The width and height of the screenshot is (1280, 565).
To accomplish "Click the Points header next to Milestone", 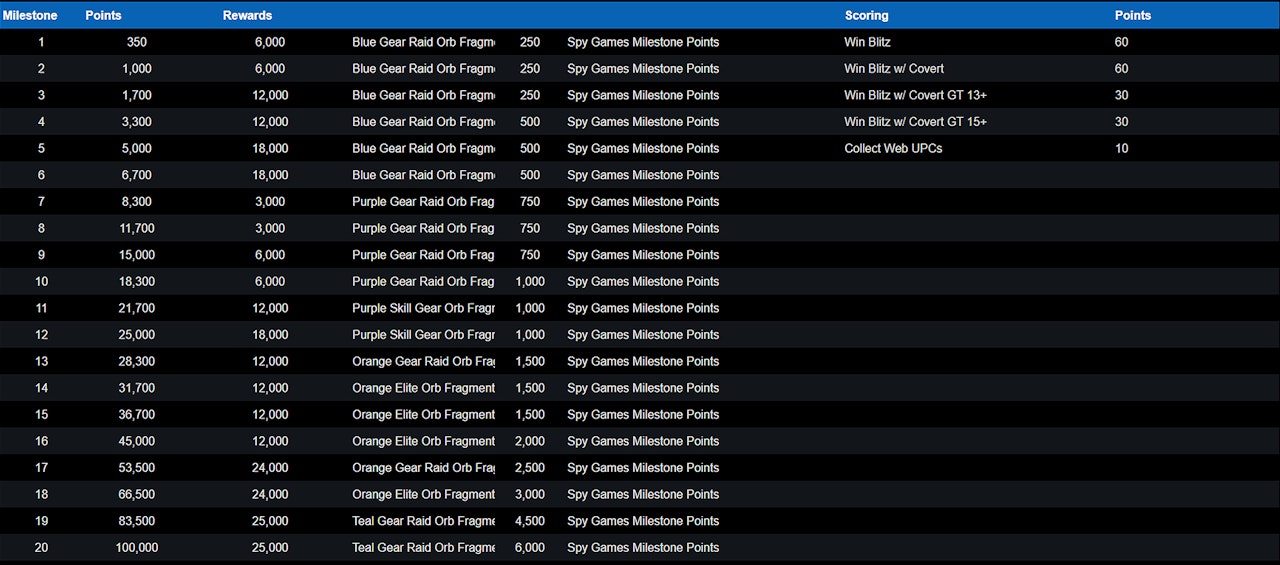I will point(103,15).
